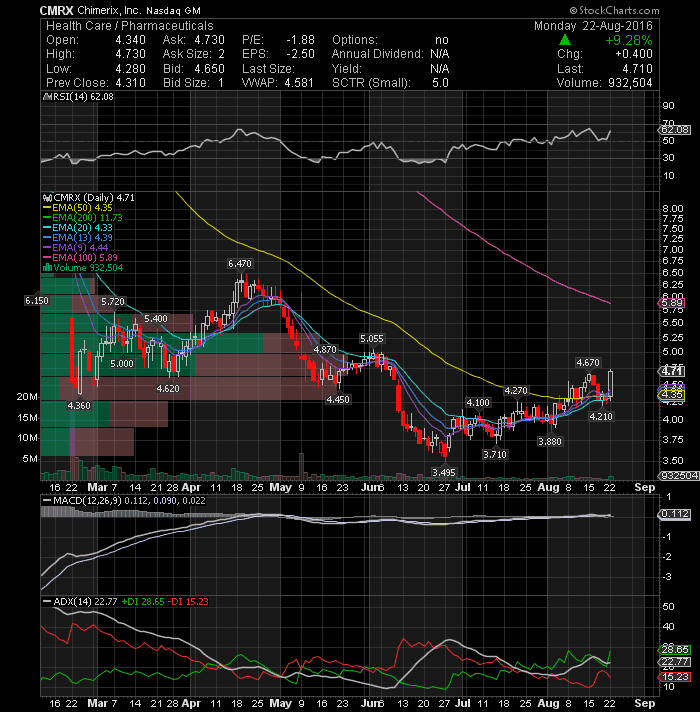Click the Bid value 4.650
The height and width of the screenshot is (712, 700).
point(209,69)
